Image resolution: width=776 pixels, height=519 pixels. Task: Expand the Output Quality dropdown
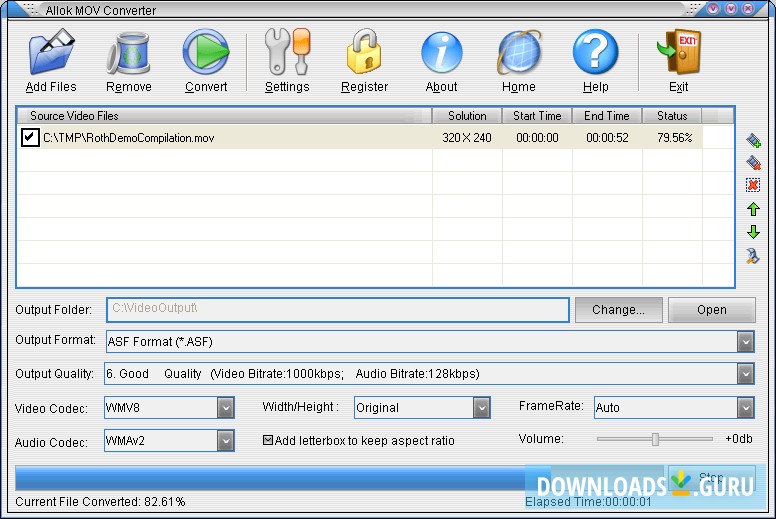point(745,374)
